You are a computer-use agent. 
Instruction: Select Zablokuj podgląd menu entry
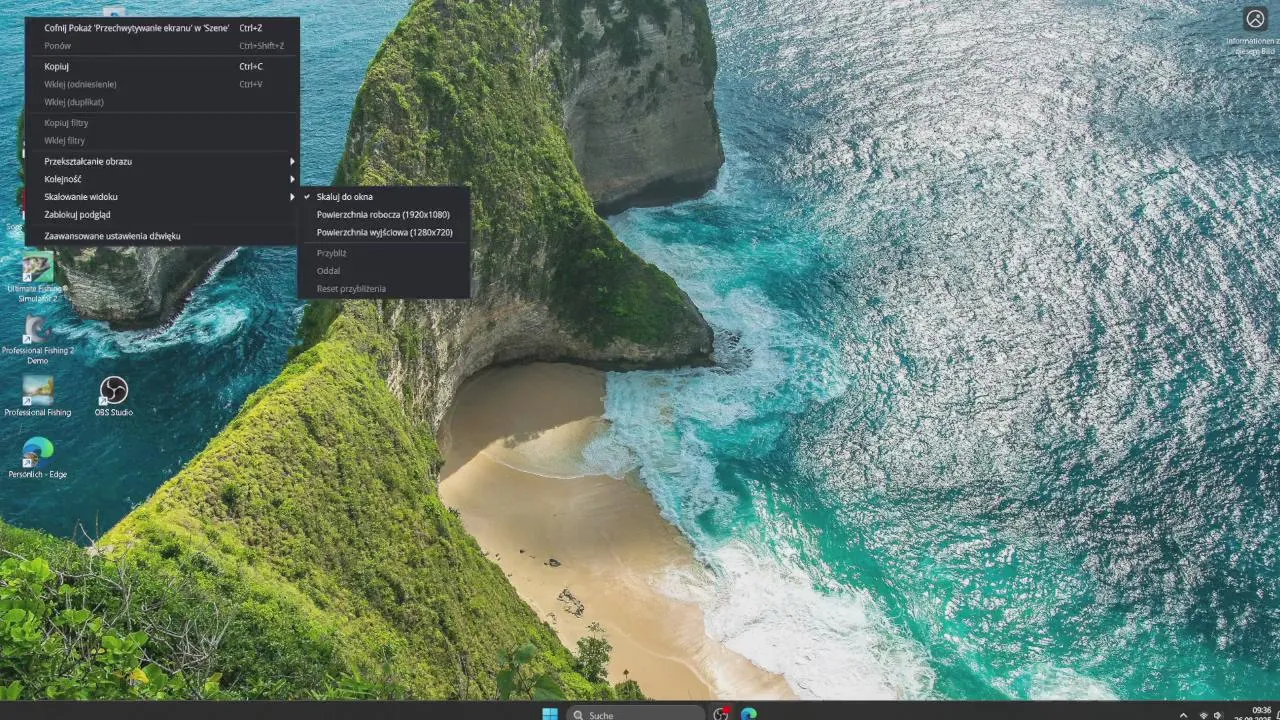162,215
